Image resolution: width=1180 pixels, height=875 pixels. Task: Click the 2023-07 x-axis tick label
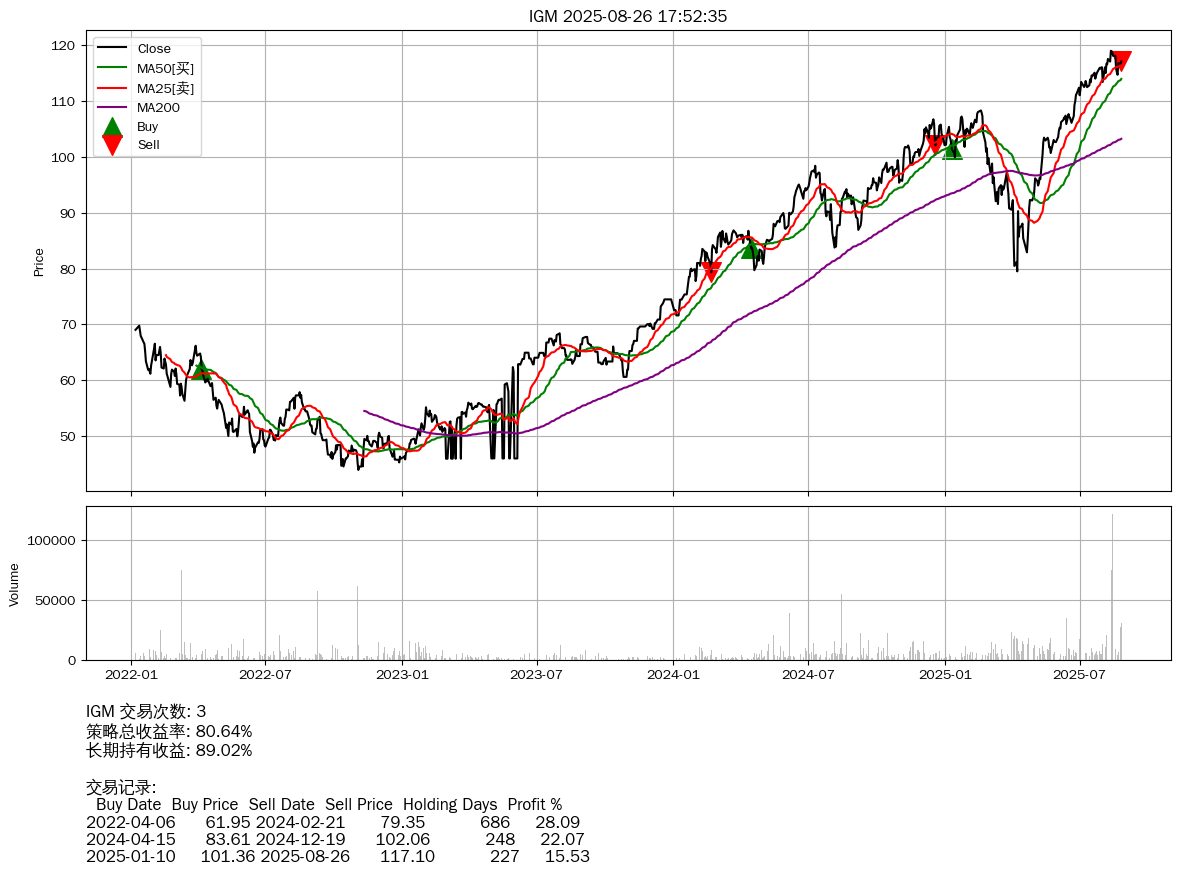tap(537, 674)
